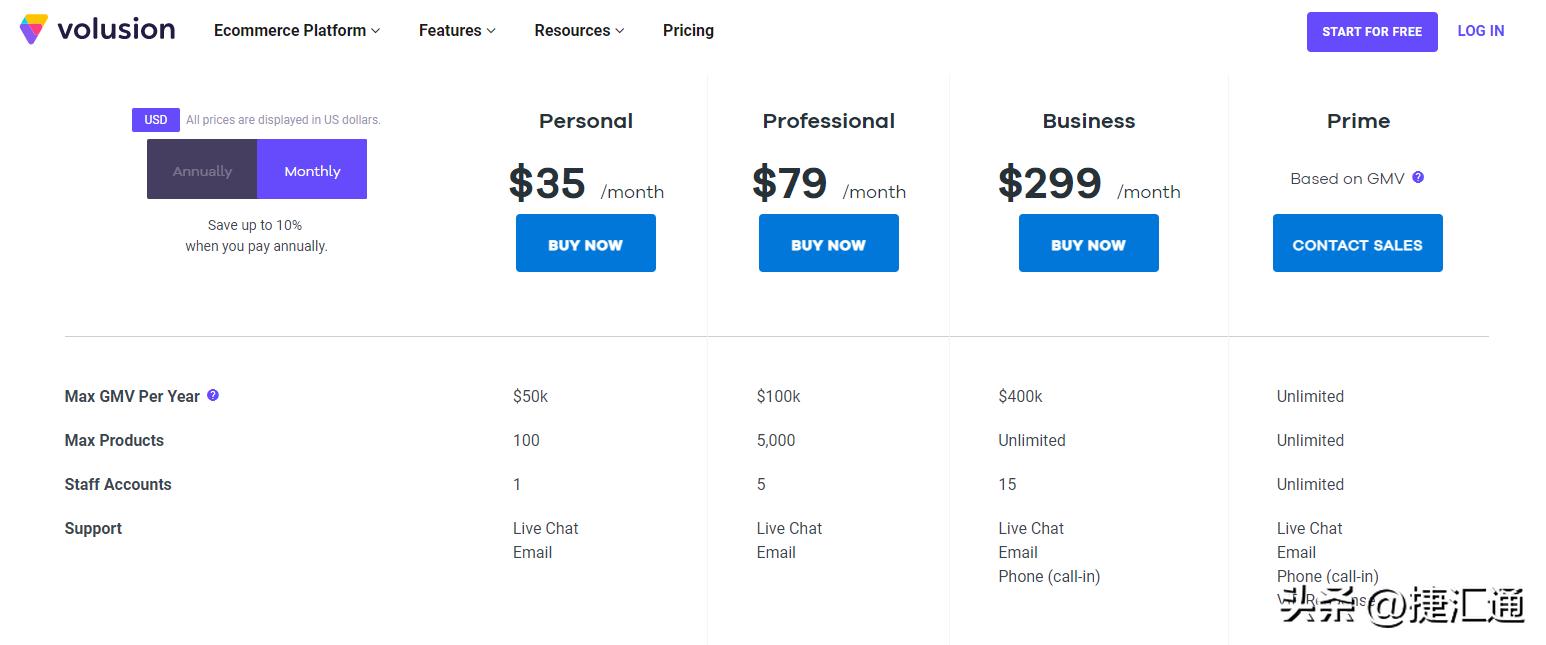Click the Volusion wordmark text
The height and width of the screenshot is (645, 1546).
pyautogui.click(x=116, y=30)
